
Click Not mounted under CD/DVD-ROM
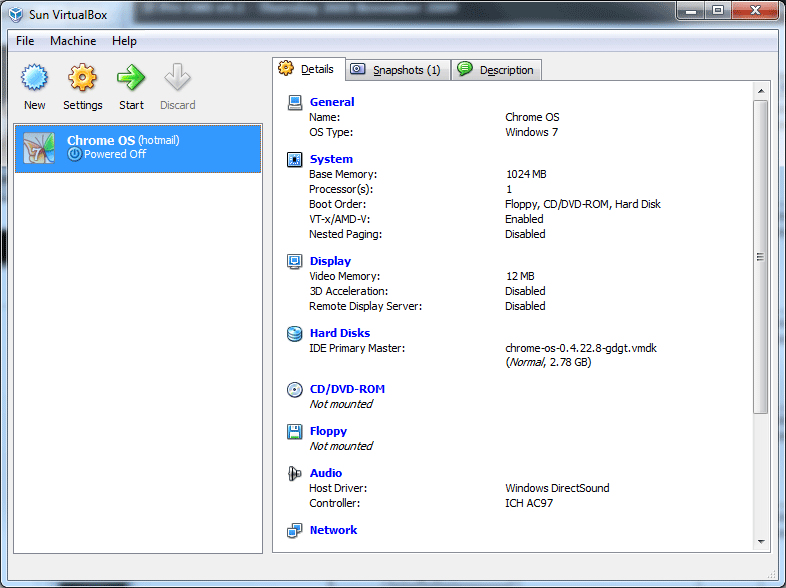coord(341,405)
